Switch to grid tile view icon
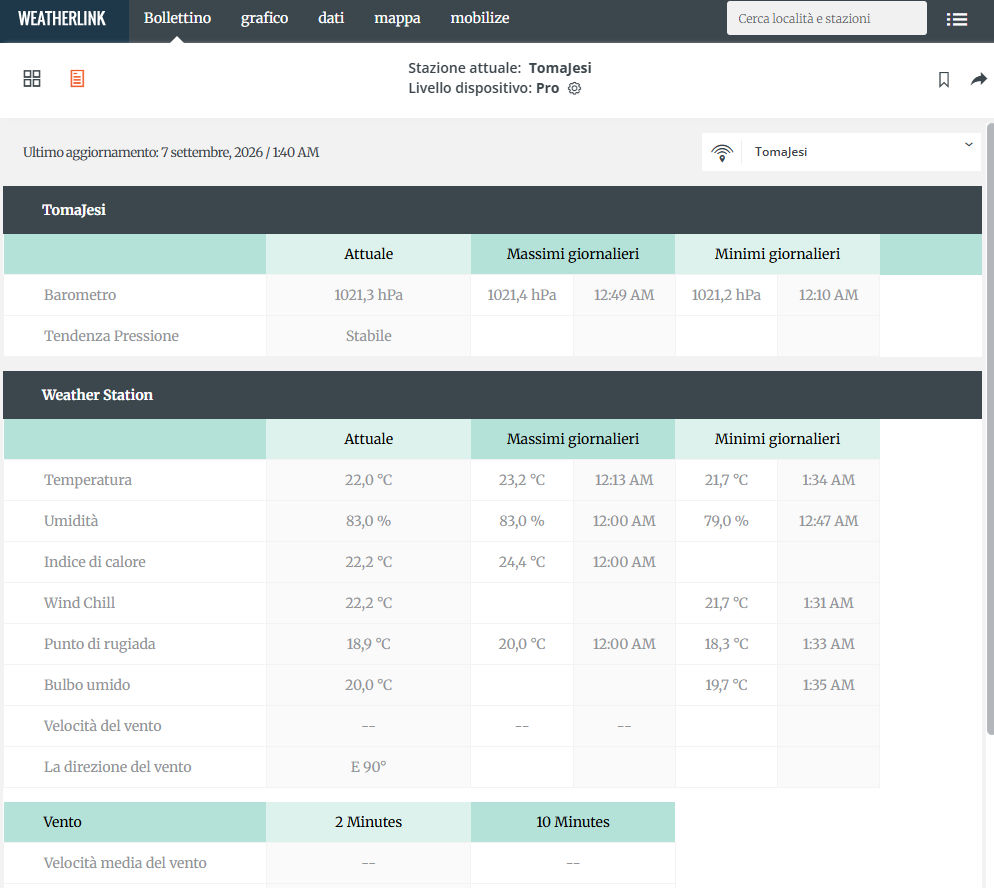This screenshot has width=994, height=888. coord(32,79)
